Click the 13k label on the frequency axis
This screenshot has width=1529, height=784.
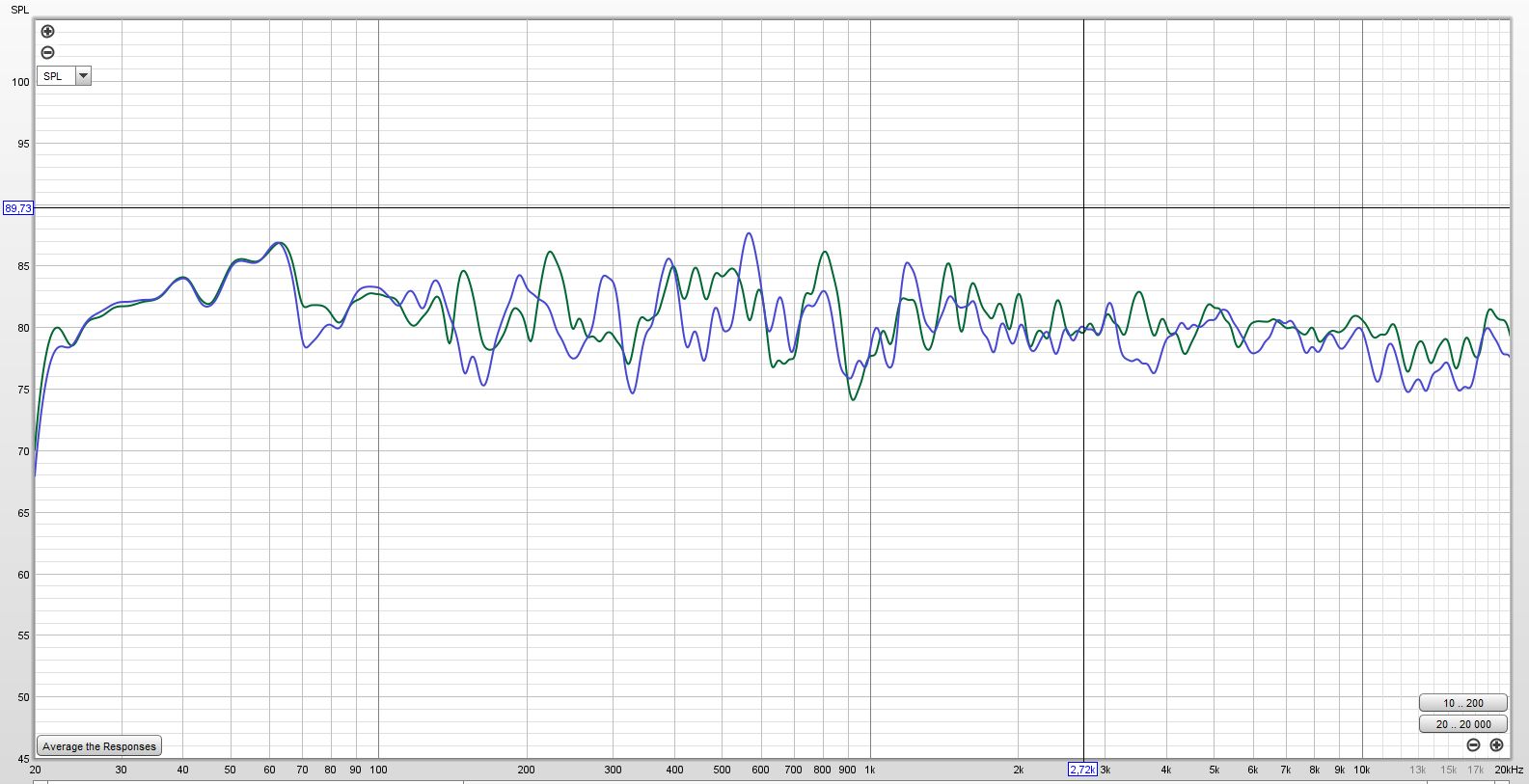click(1418, 770)
